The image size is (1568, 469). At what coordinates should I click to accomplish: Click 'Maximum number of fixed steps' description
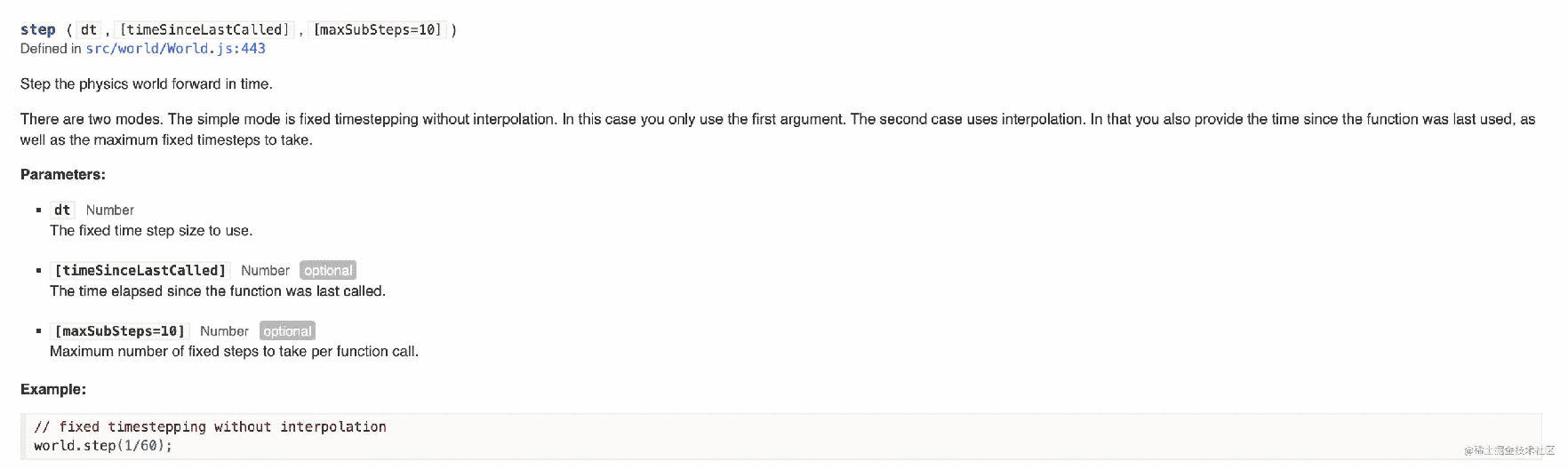234,351
